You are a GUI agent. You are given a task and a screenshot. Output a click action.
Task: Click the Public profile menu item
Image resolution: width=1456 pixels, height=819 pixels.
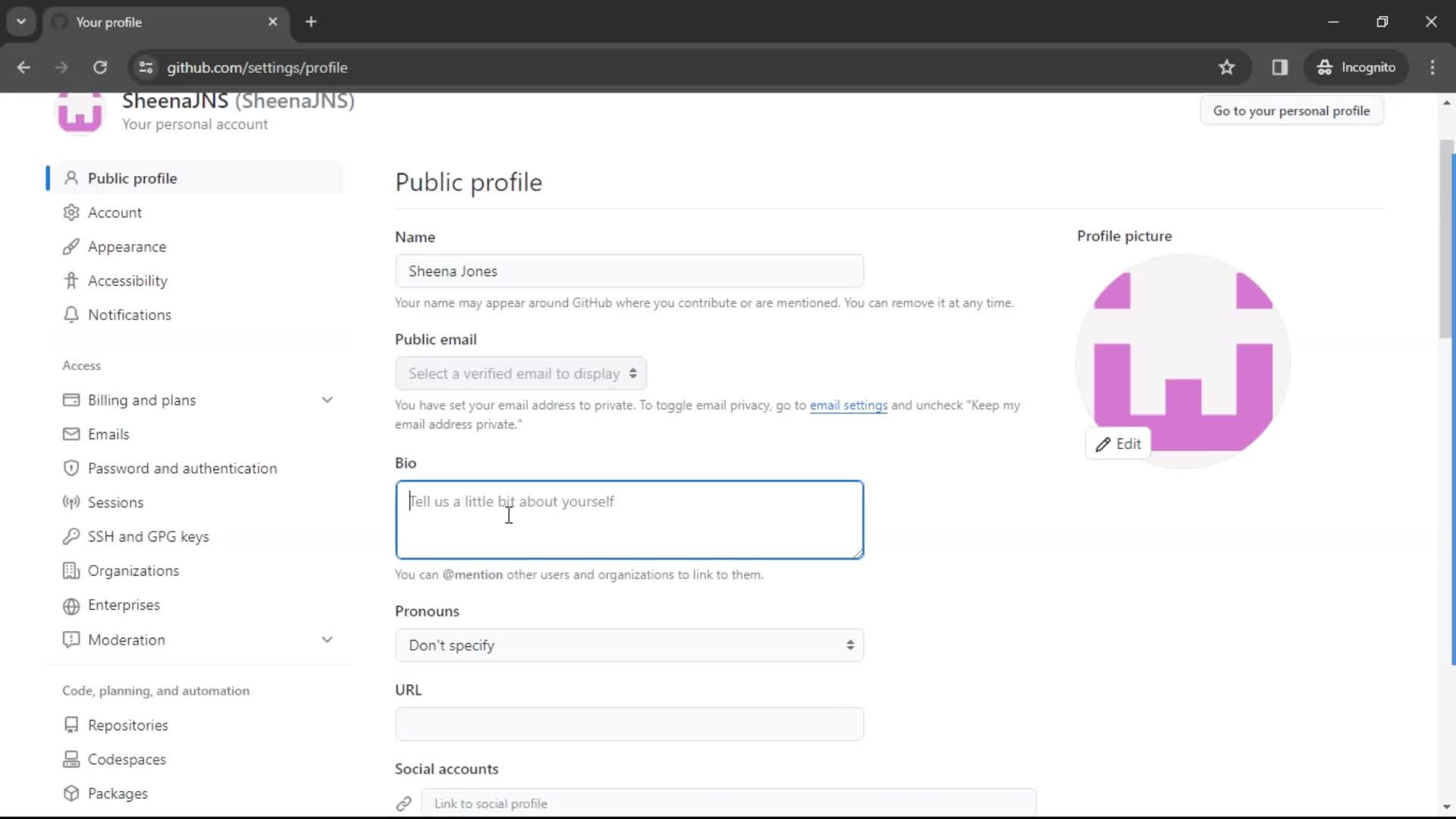(132, 177)
